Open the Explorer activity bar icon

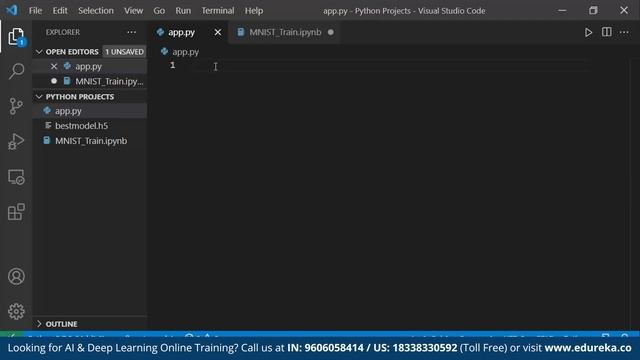tap(16, 37)
